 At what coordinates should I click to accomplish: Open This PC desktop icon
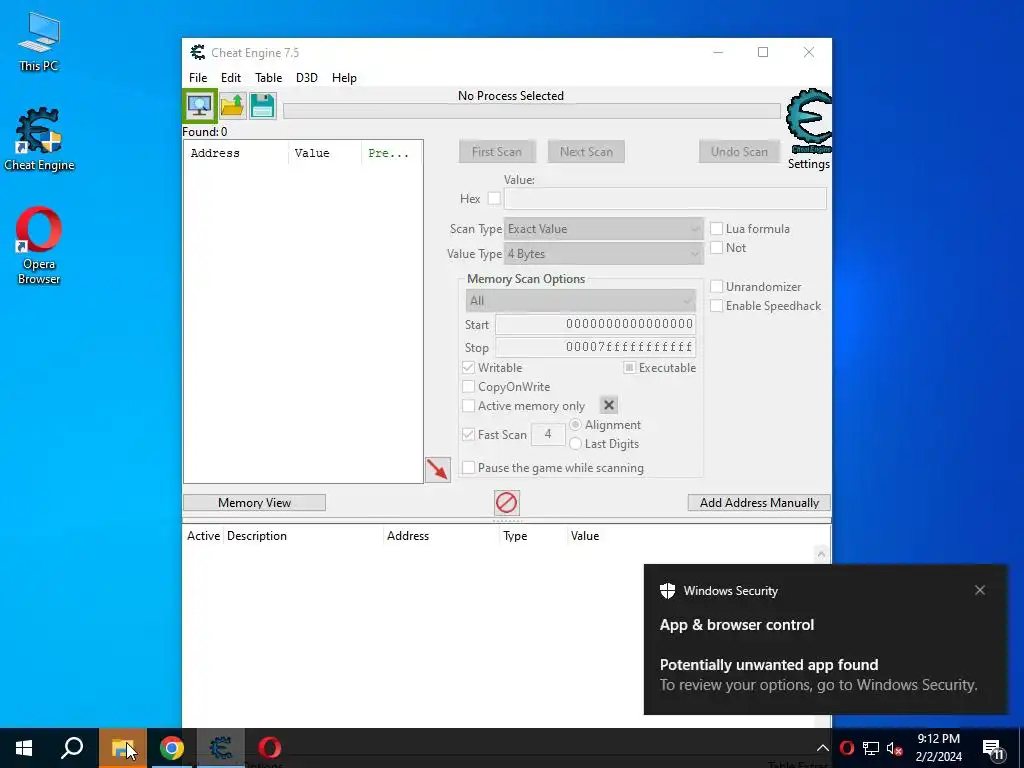tap(39, 41)
